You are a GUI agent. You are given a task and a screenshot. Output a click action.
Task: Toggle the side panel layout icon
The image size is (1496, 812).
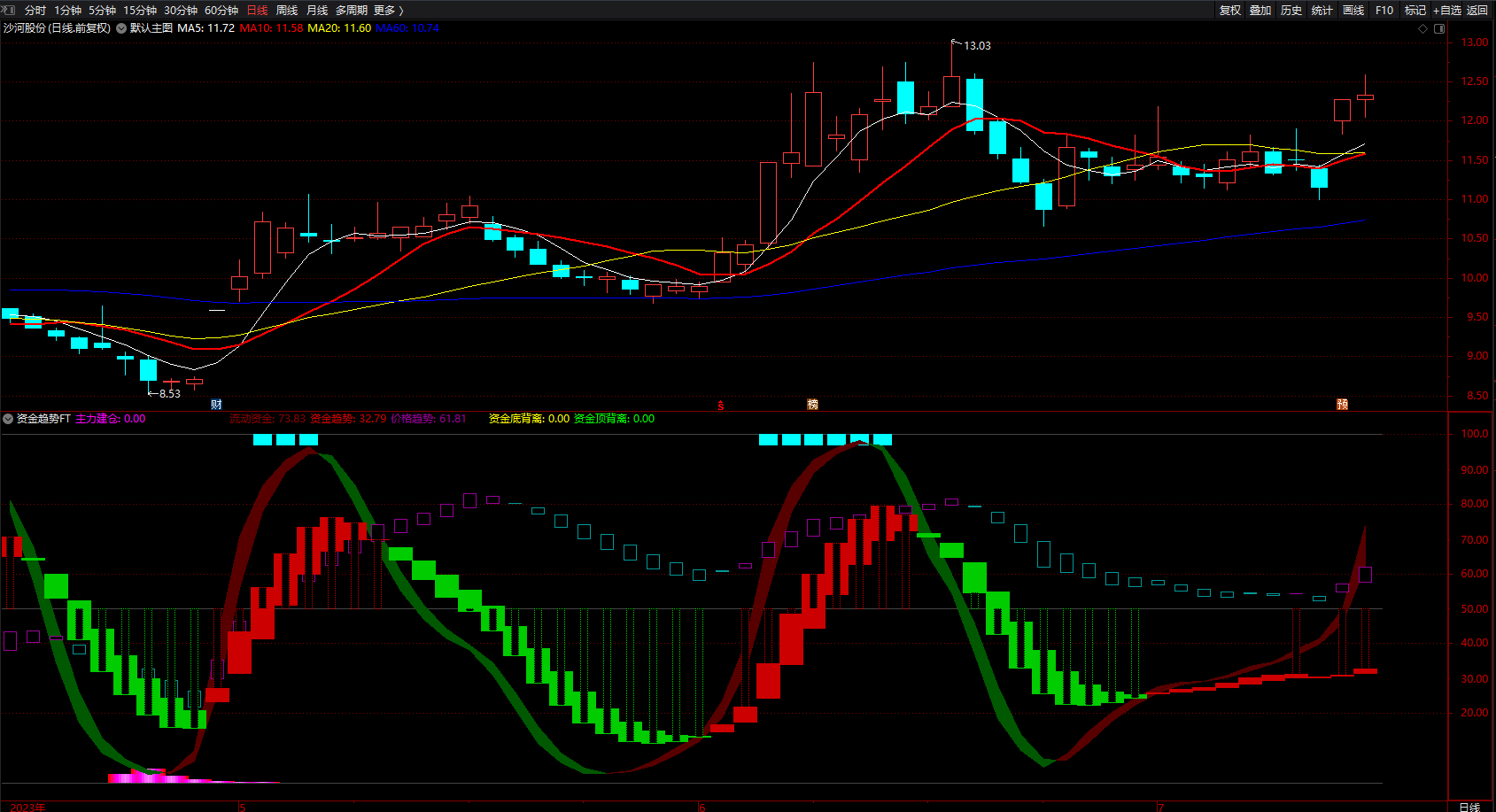1439,28
